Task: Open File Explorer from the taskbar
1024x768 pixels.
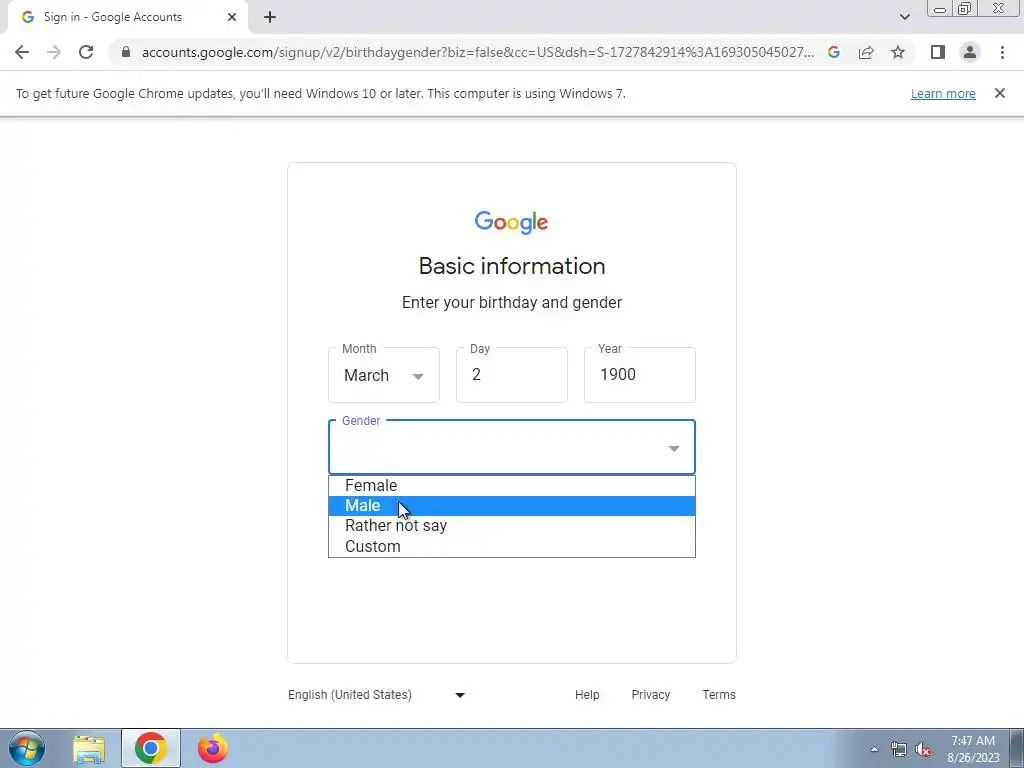Action: [88, 748]
